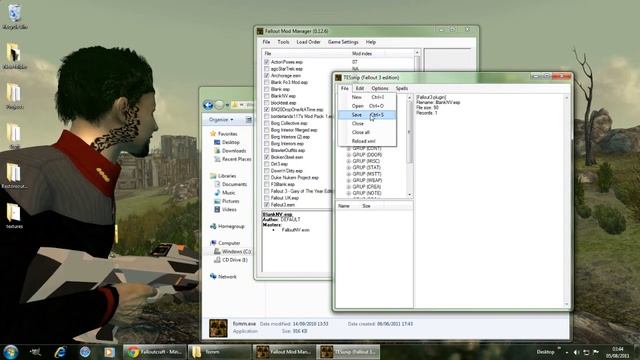Expand the GRUP (CONT) tree node
Viewport: 640px width, 360px height.
pyautogui.click(x=349, y=149)
